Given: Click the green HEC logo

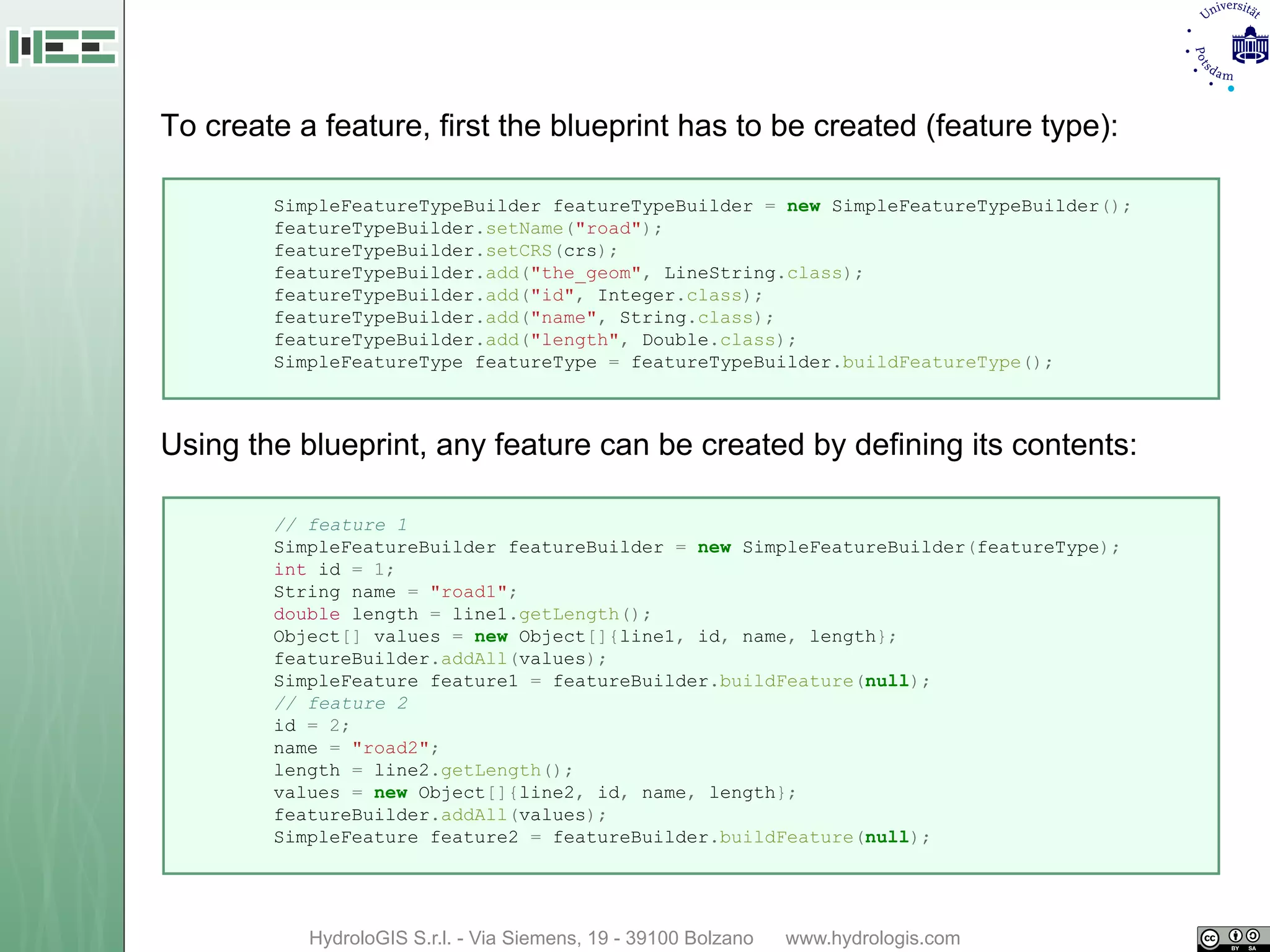Looking at the screenshot, I should coord(62,46).
